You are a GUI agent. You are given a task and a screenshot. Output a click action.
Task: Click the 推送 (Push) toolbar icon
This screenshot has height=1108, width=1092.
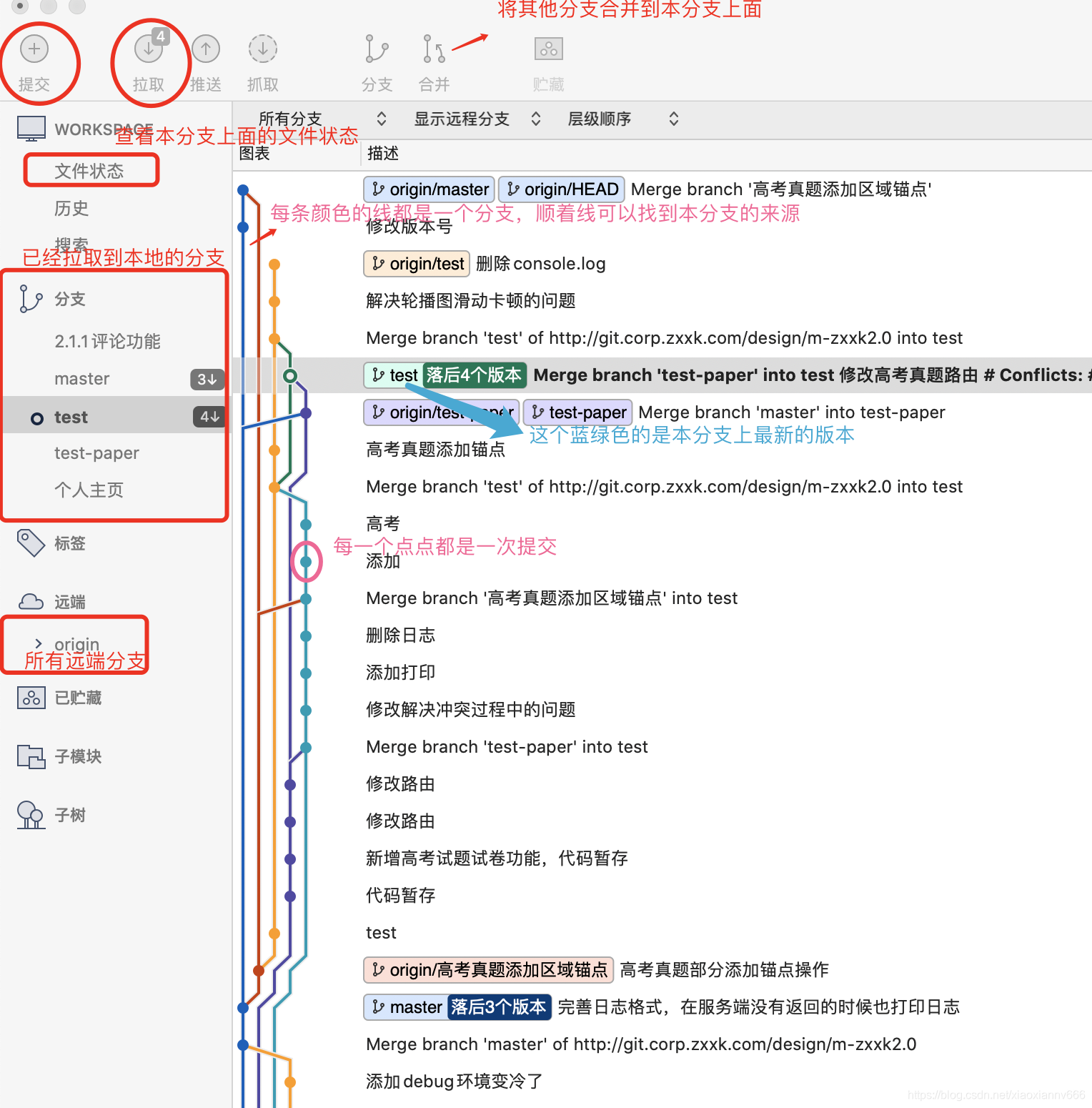[206, 49]
